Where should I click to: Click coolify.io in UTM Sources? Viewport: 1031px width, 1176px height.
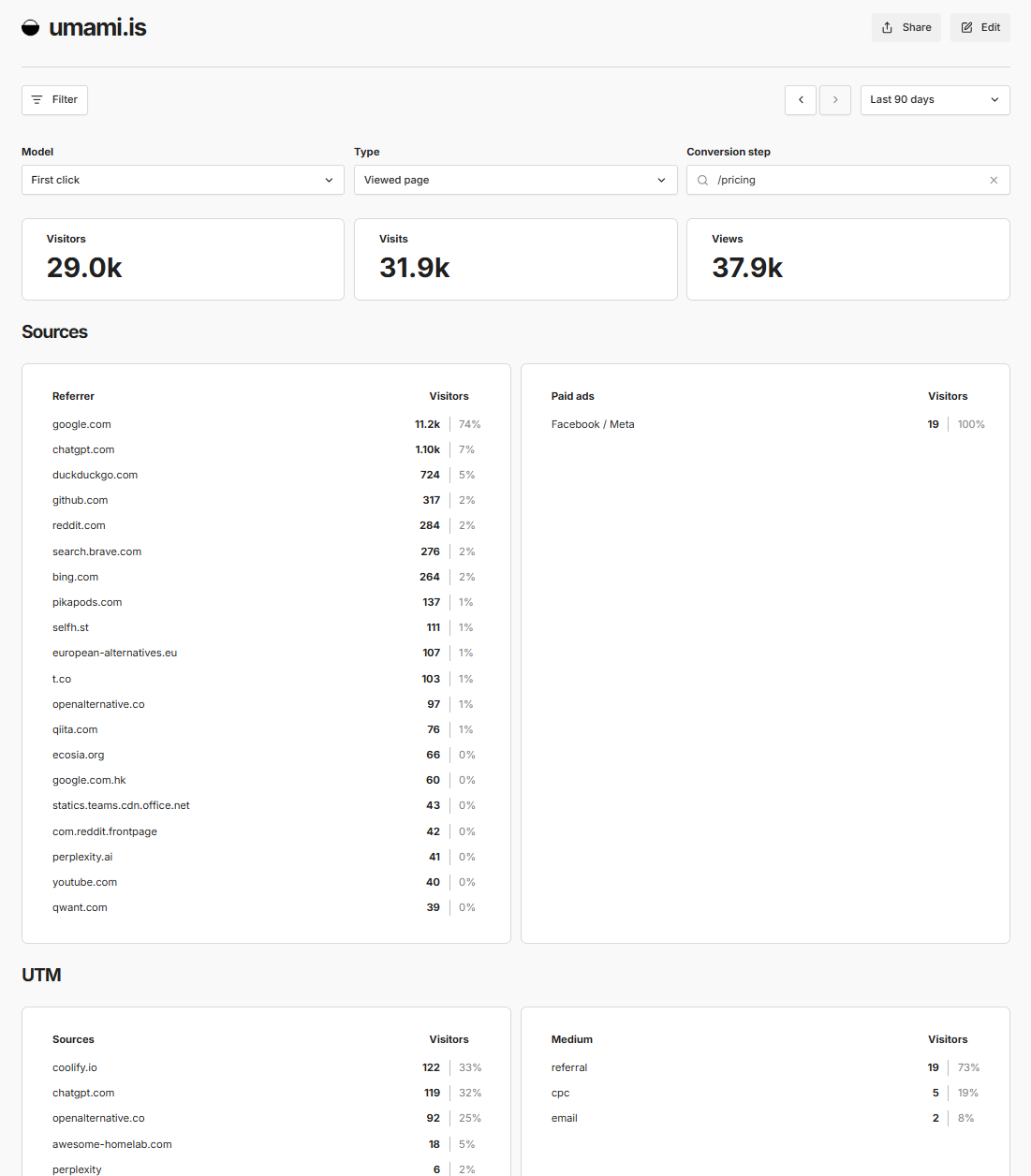[75, 1068]
